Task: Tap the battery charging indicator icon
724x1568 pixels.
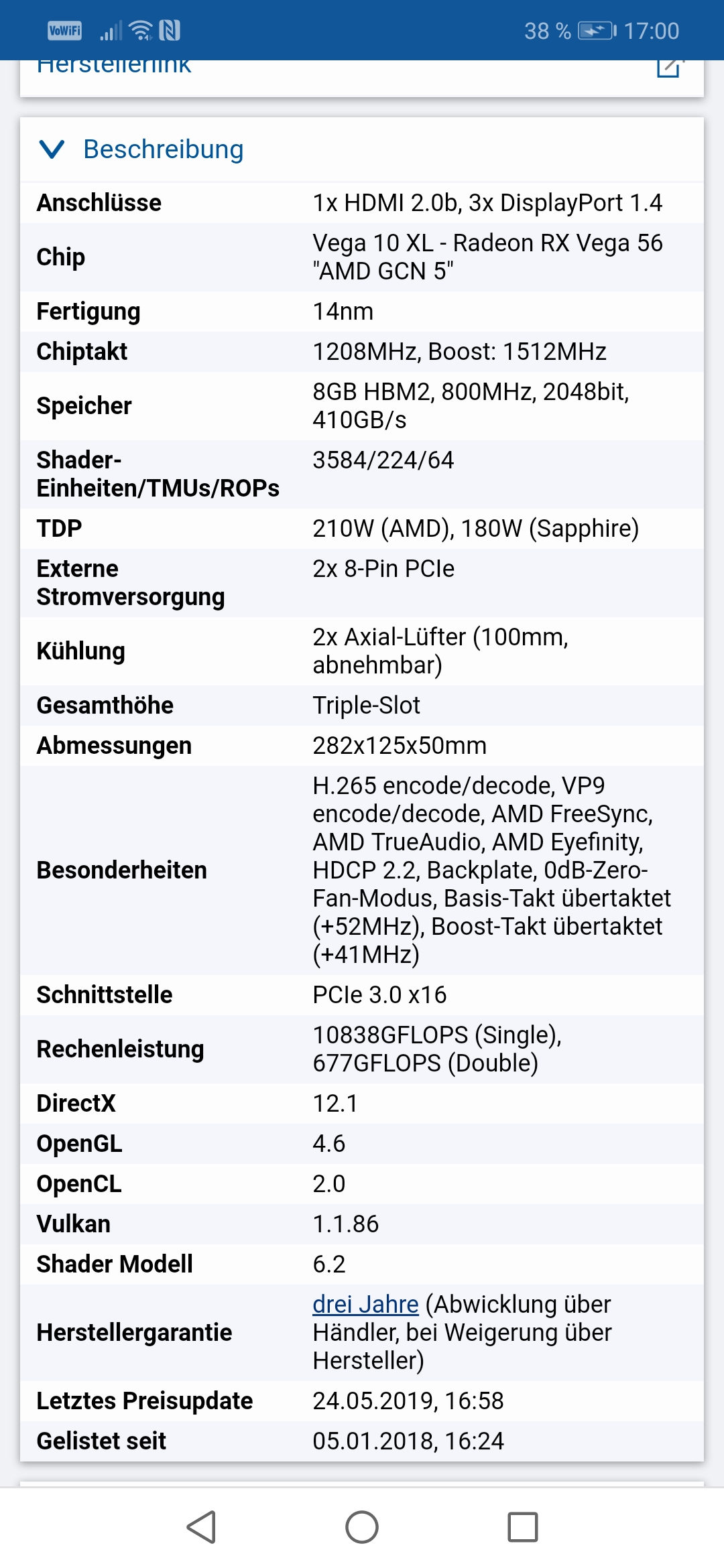Action: [x=597, y=31]
